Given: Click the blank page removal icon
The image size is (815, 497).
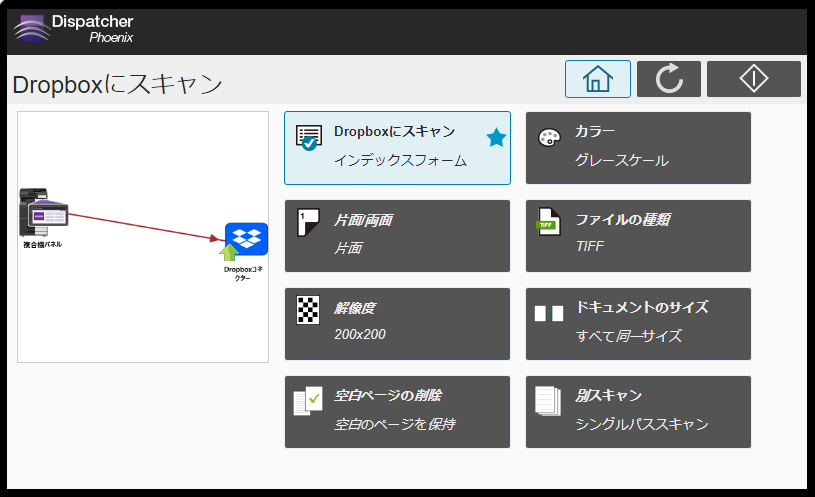Looking at the screenshot, I should [x=308, y=401].
